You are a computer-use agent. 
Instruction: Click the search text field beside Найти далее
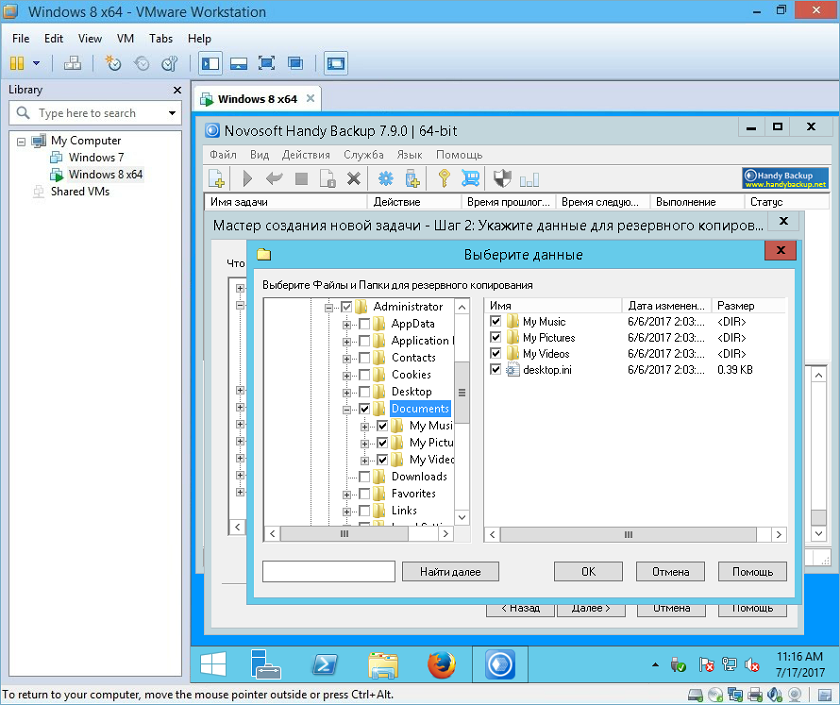tap(328, 572)
